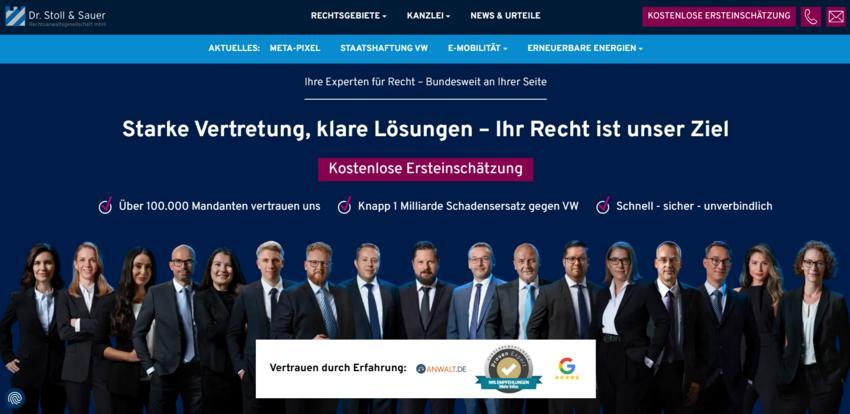Open the ProvenExpert seal badge
Screen dimensions: 850x414
[508, 369]
